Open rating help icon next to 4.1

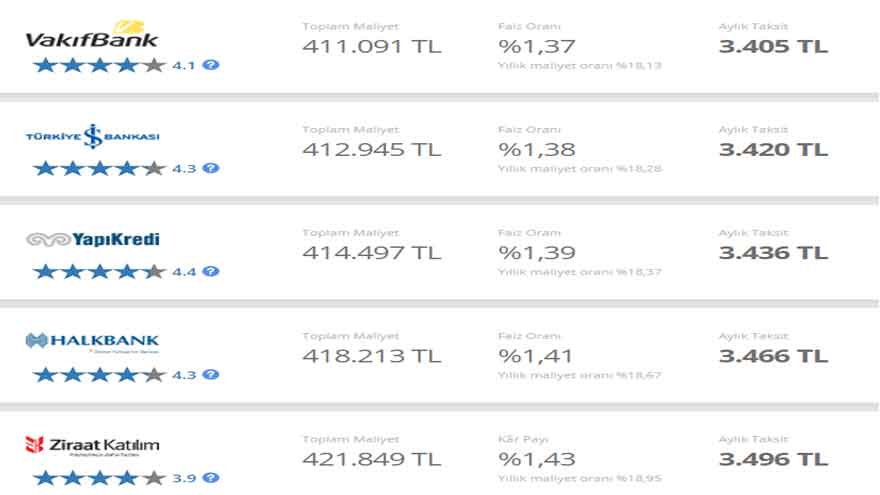pos(210,65)
